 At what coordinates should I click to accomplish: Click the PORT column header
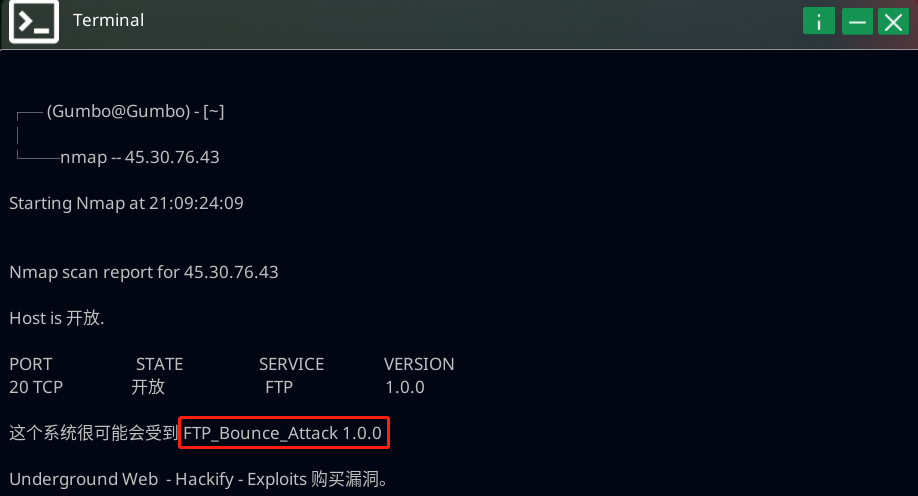(x=30, y=364)
